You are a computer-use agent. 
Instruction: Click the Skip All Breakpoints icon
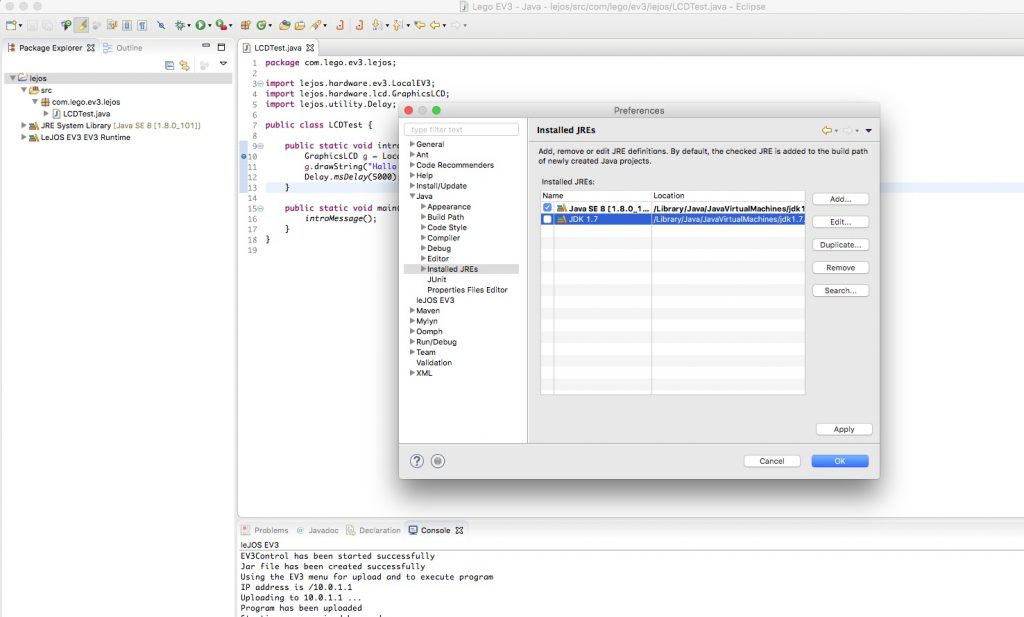[x=161, y=25]
